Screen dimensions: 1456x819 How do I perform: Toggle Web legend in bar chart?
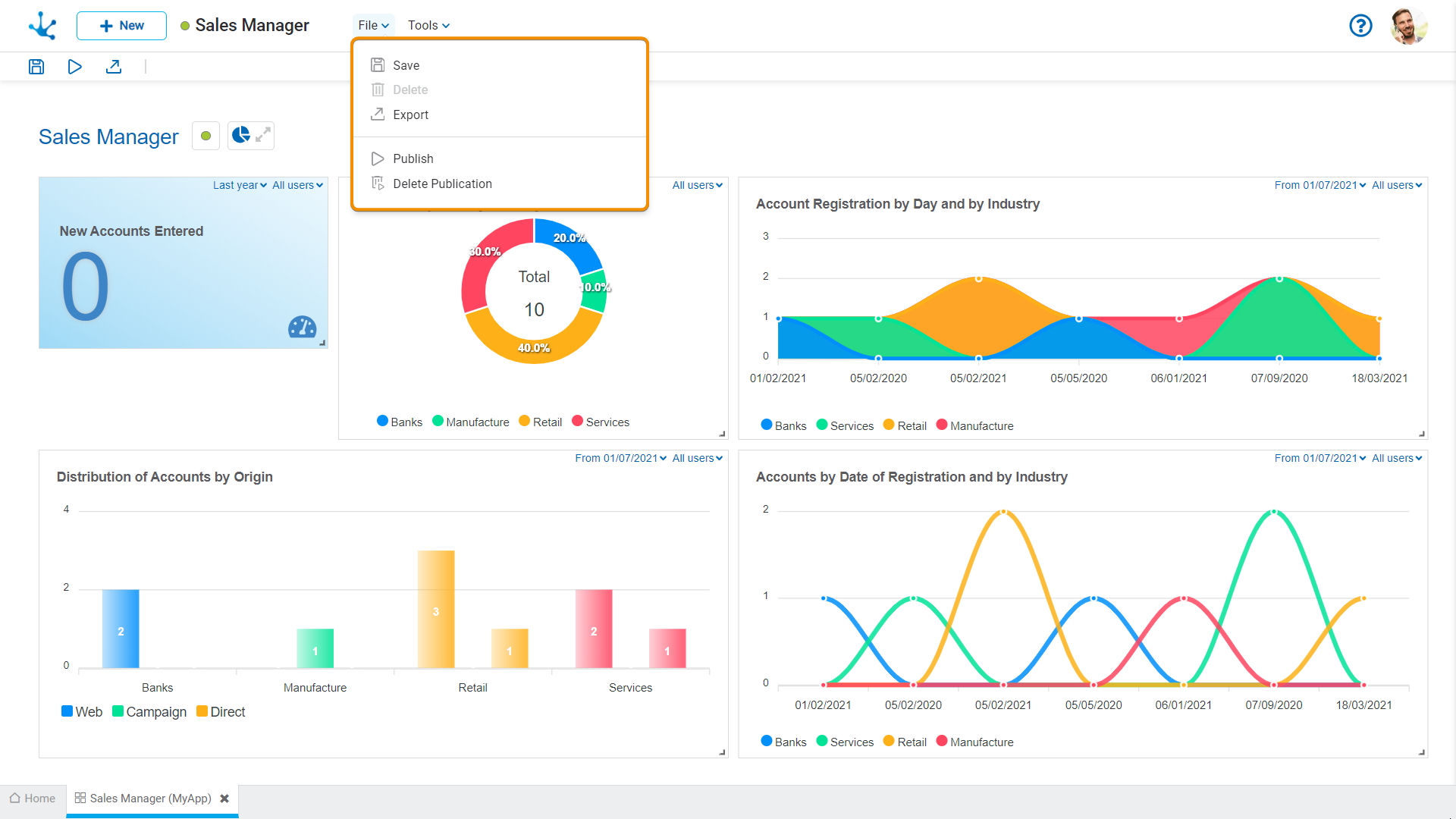(x=82, y=711)
